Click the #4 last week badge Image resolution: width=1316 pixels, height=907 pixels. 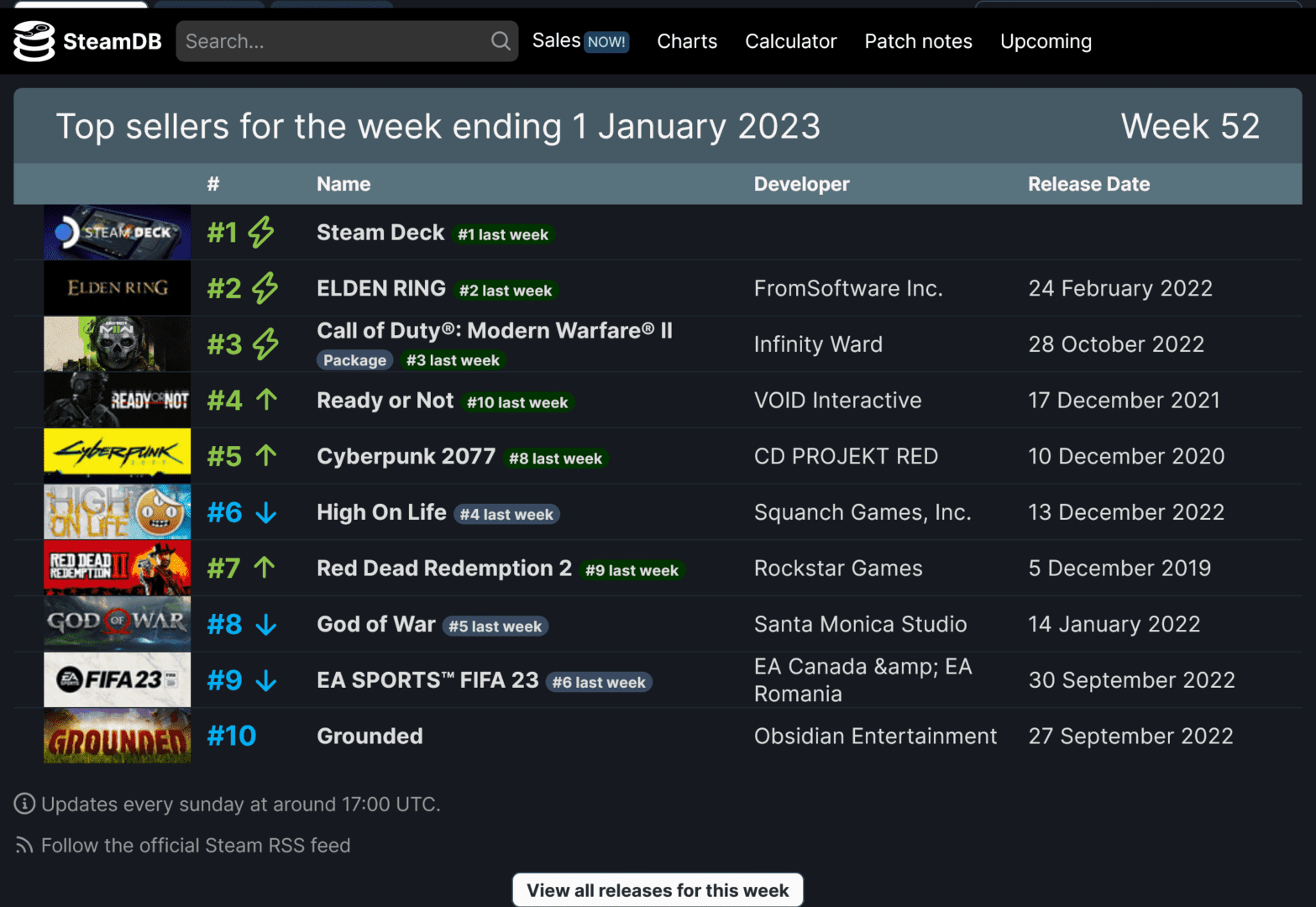[x=506, y=514]
